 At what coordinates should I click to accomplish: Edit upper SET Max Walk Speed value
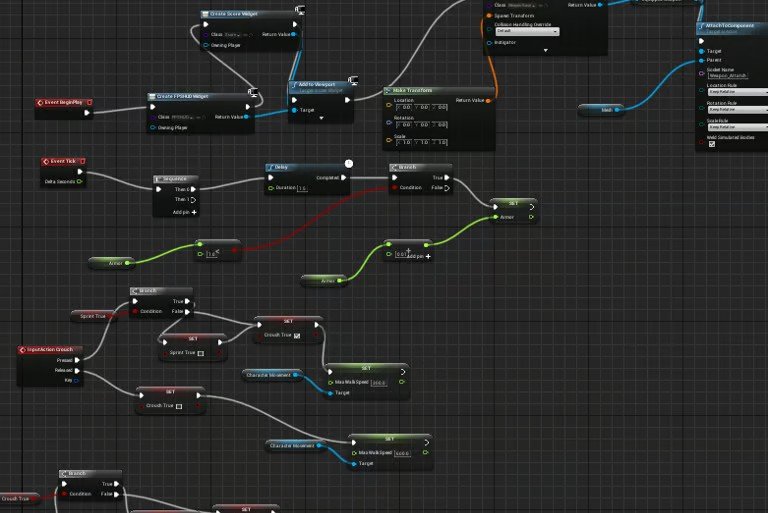pyautogui.click(x=379, y=383)
